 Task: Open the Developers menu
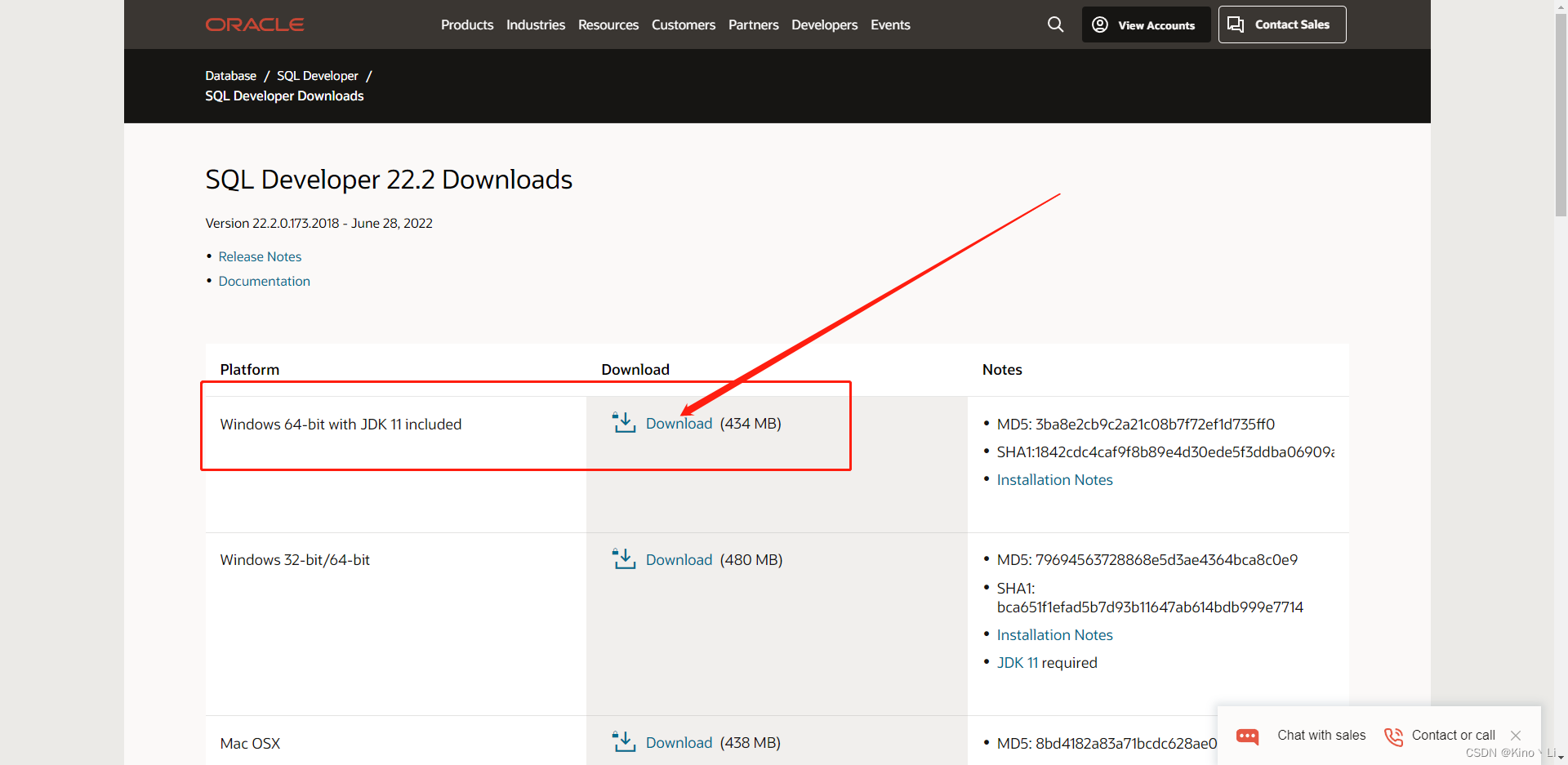pos(825,24)
